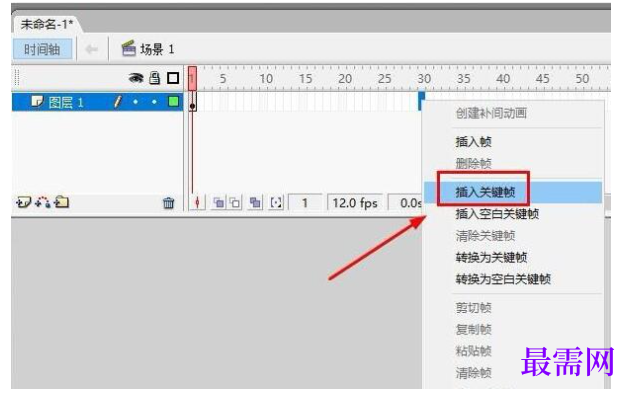The height and width of the screenshot is (393, 633).
Task: Click the trash can to delete the layer
Action: (168, 202)
